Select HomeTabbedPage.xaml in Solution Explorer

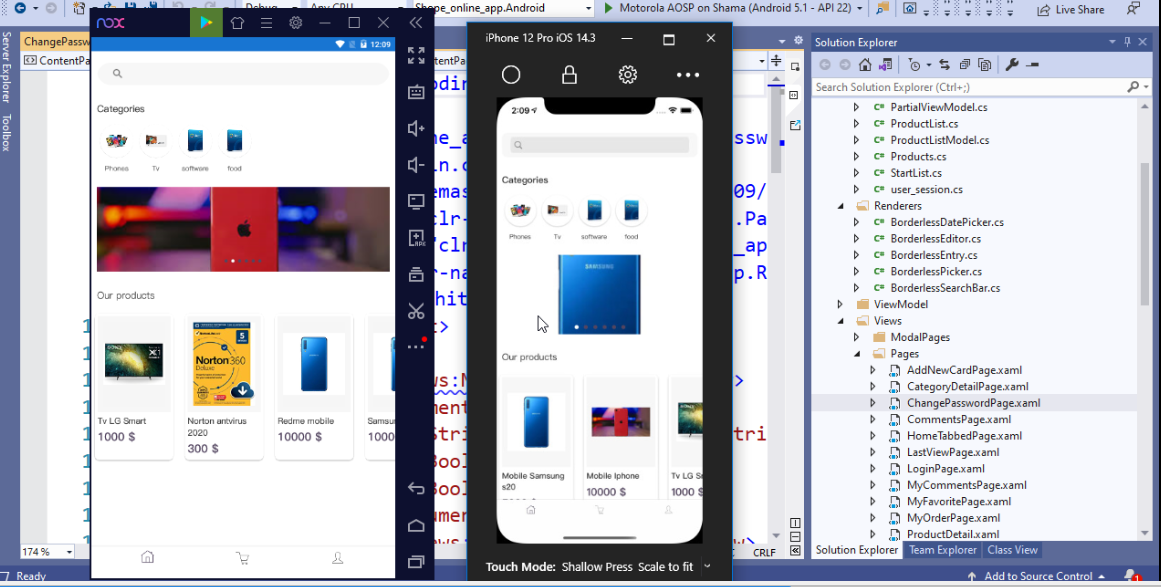pos(964,435)
